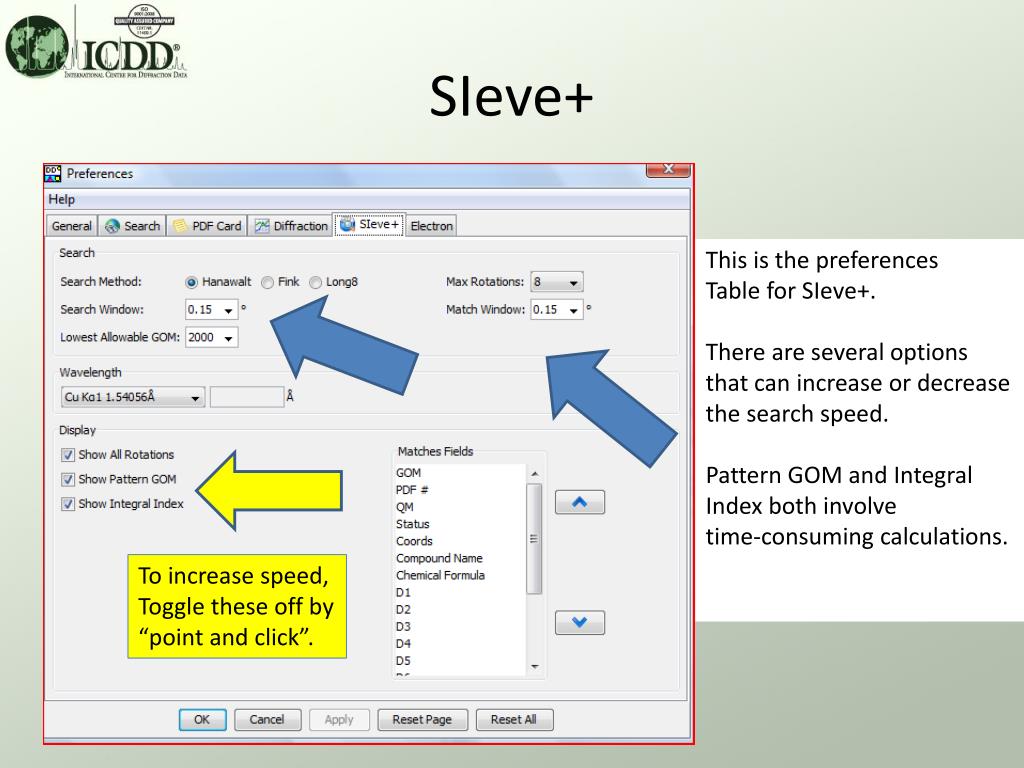Click the move-up arrow for Matches Fields
Image resolution: width=1024 pixels, height=768 pixels.
tap(579, 502)
